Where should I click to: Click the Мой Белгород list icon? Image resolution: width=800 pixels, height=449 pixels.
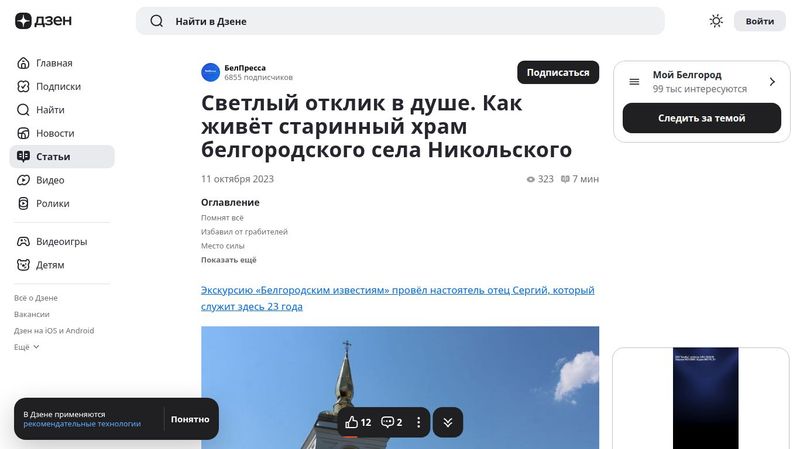(634, 82)
